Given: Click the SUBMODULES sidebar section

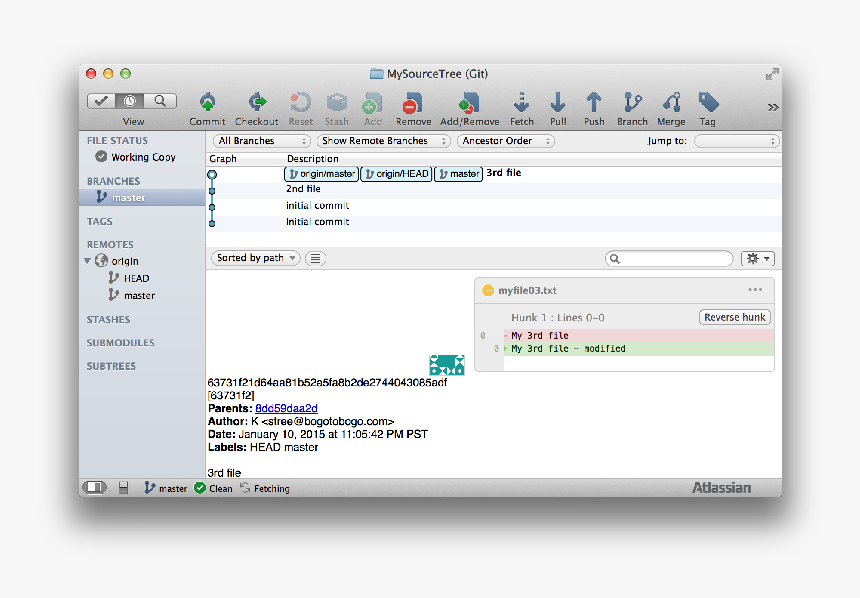Looking at the screenshot, I should 120,342.
